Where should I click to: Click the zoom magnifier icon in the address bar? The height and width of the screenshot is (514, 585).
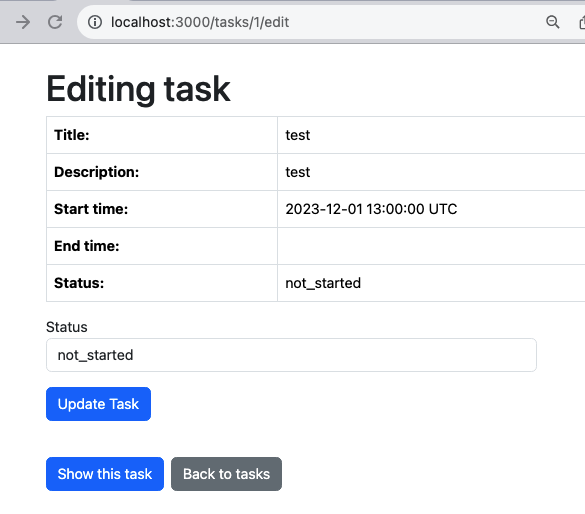point(553,22)
